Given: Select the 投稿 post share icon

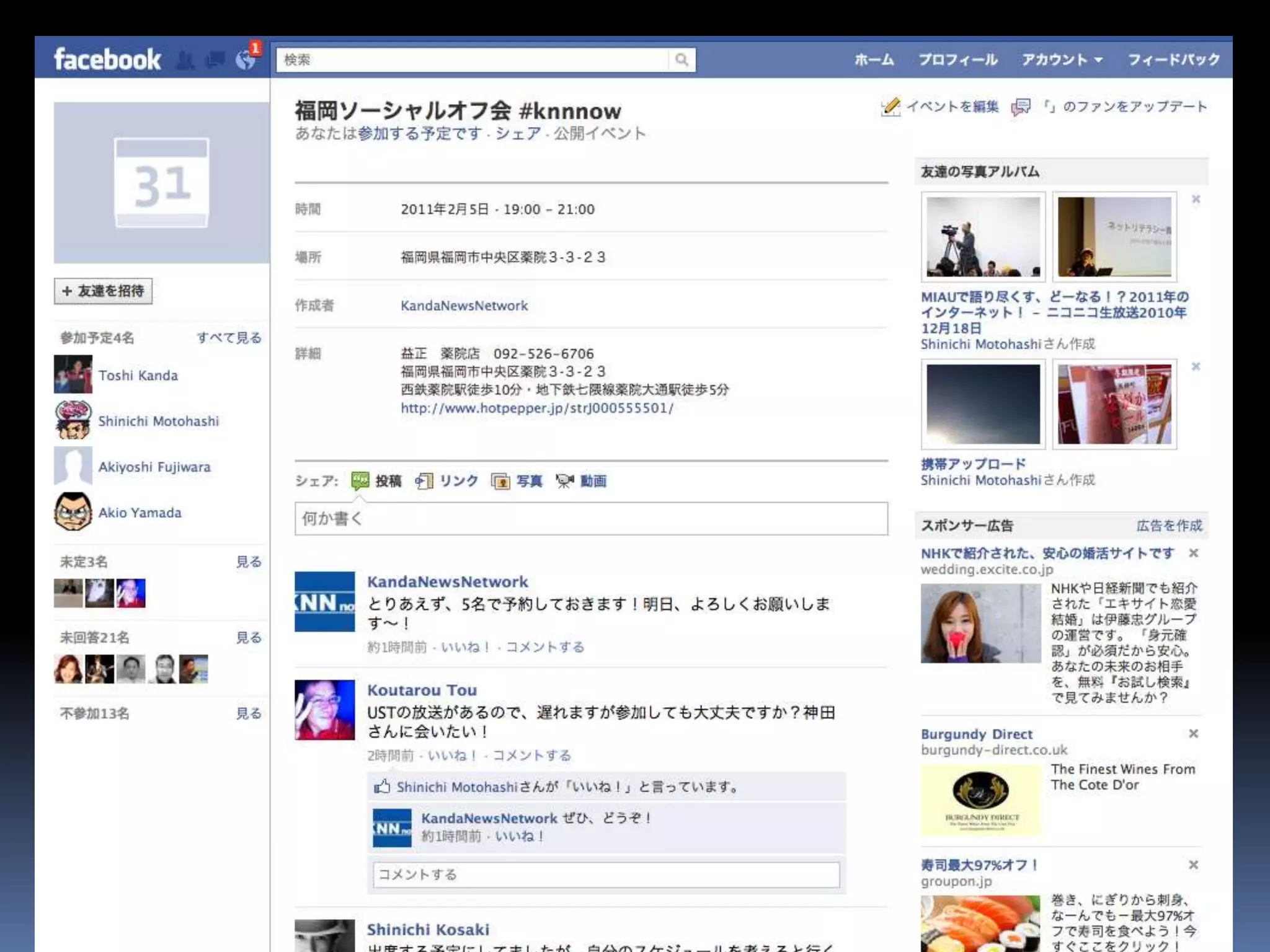Looking at the screenshot, I should [360, 481].
